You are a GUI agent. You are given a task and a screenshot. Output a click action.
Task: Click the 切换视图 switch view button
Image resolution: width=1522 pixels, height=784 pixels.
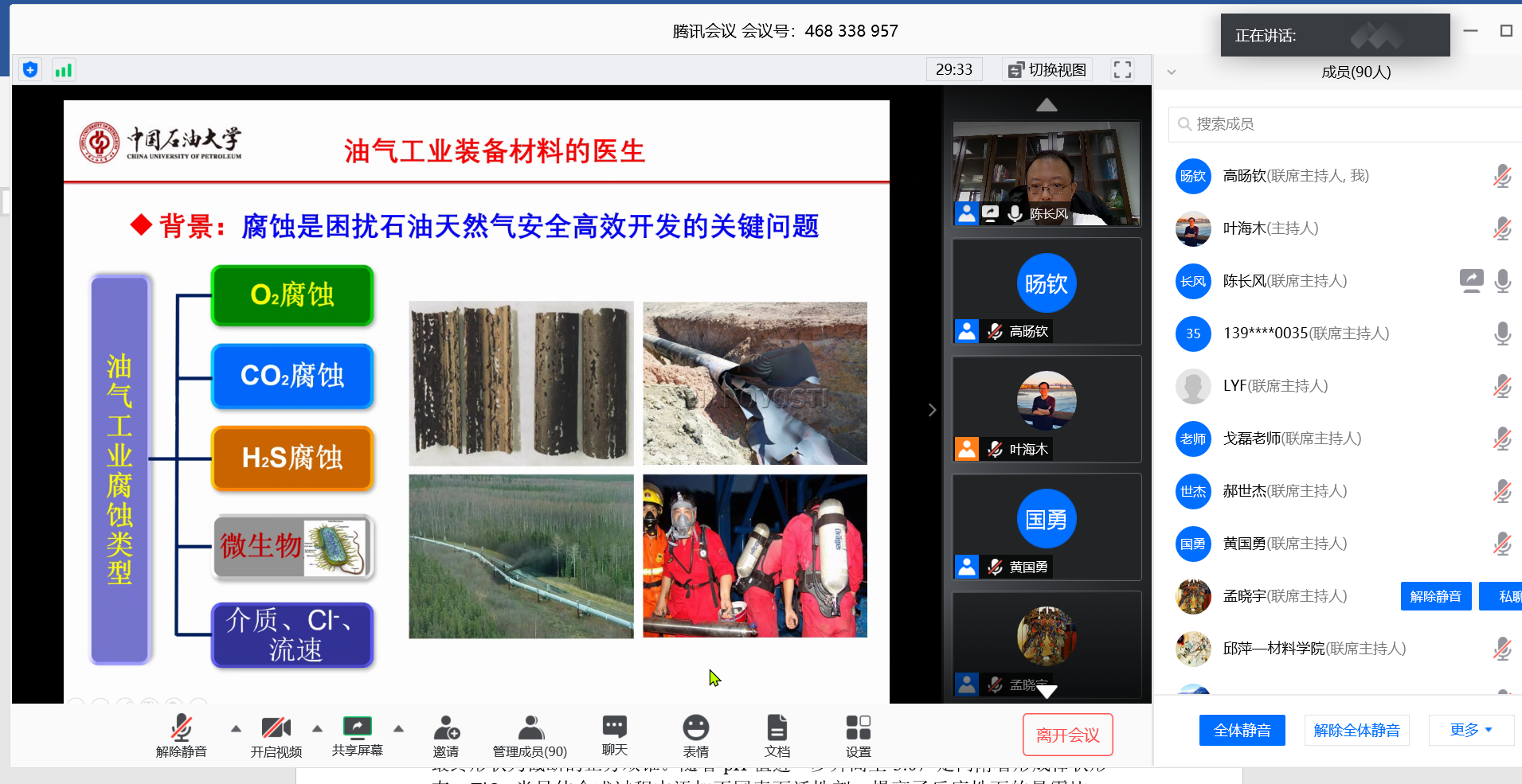[x=1047, y=70]
